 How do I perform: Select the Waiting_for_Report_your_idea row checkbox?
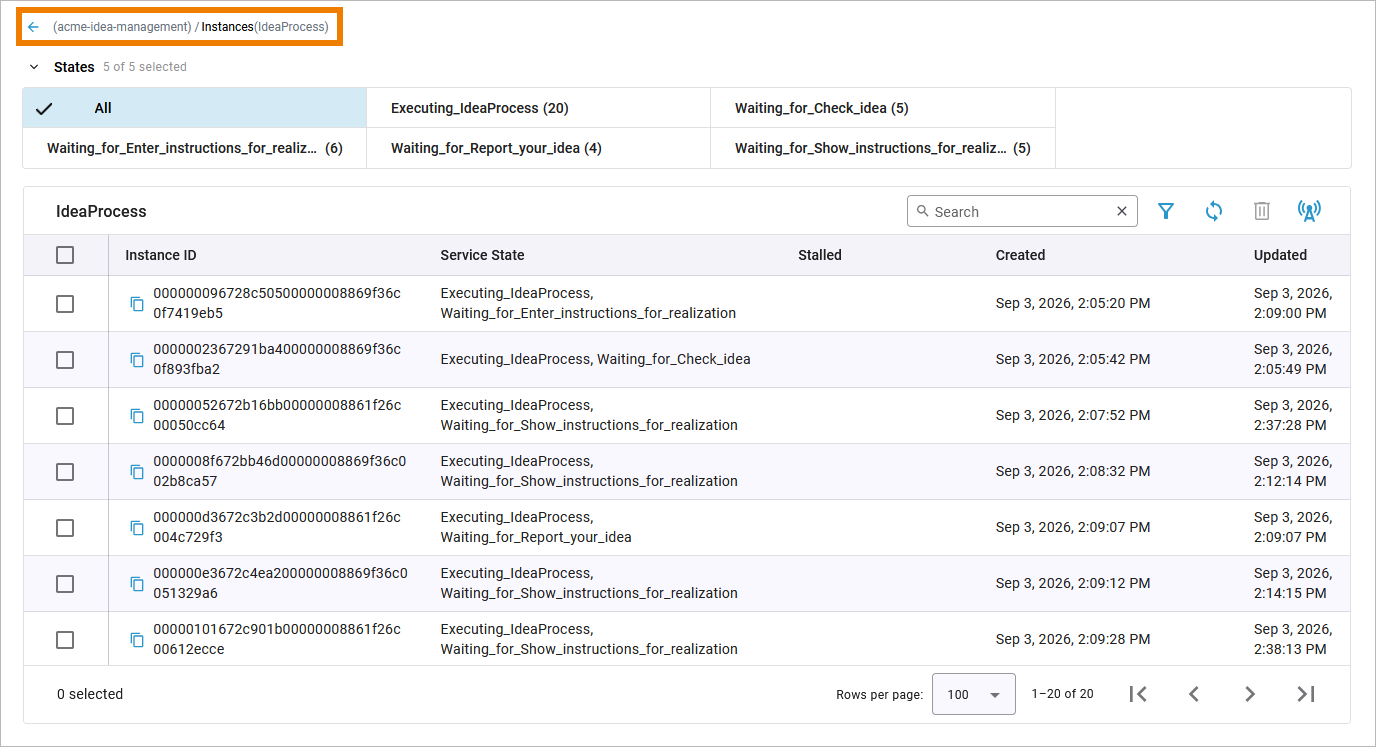pos(65,527)
